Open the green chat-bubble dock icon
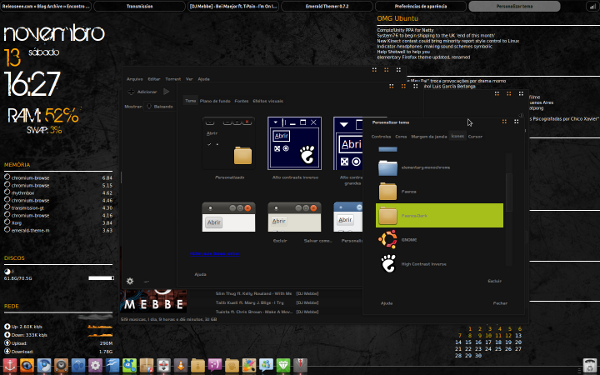Viewport: 600px width, 375px height. pyautogui.click(x=129, y=365)
